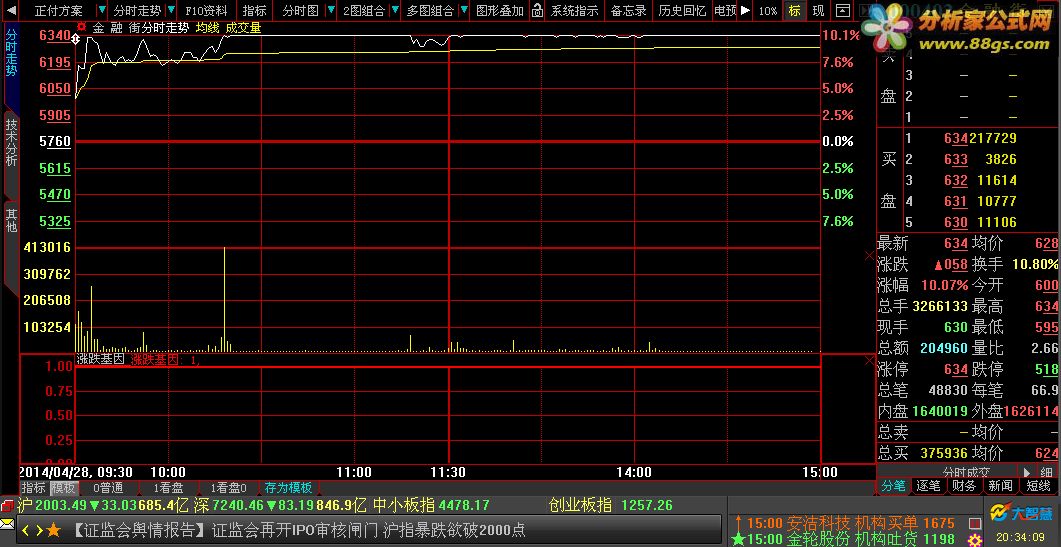Click the green star beside 金轮股份 alert
Viewport: 1061px width, 547px height.
(738, 540)
